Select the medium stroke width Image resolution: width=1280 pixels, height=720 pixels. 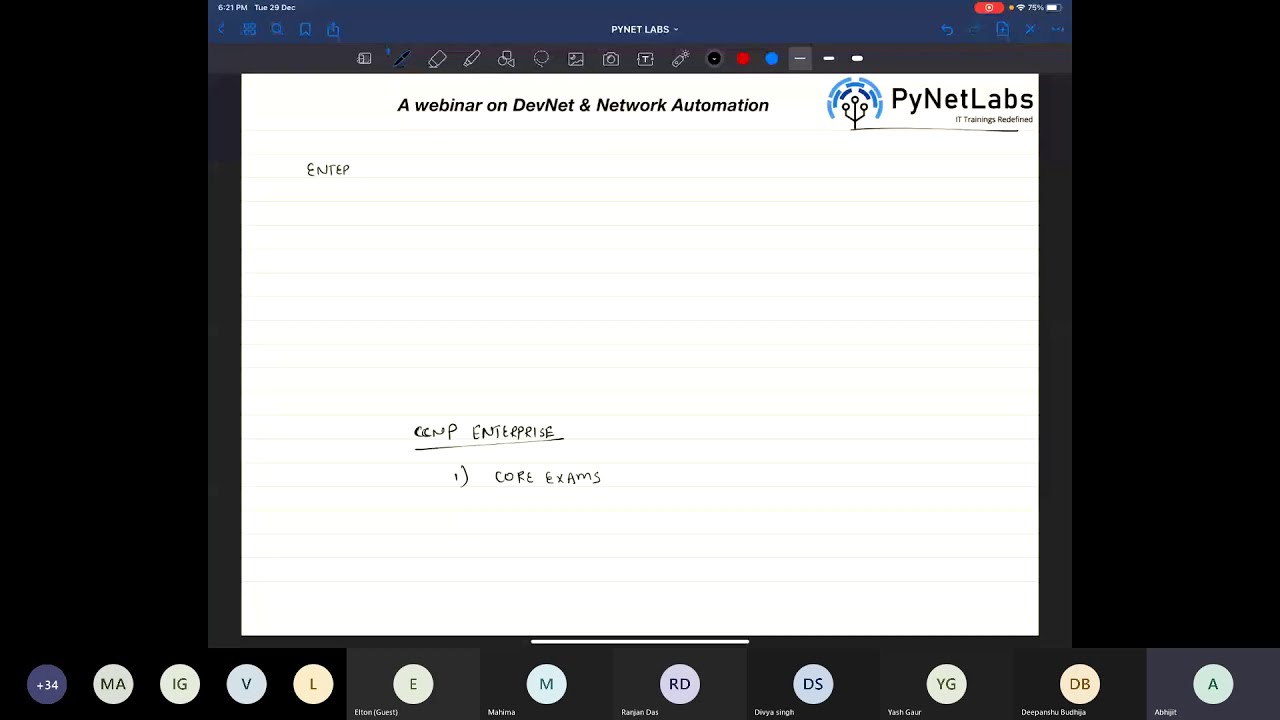pyautogui.click(x=829, y=59)
